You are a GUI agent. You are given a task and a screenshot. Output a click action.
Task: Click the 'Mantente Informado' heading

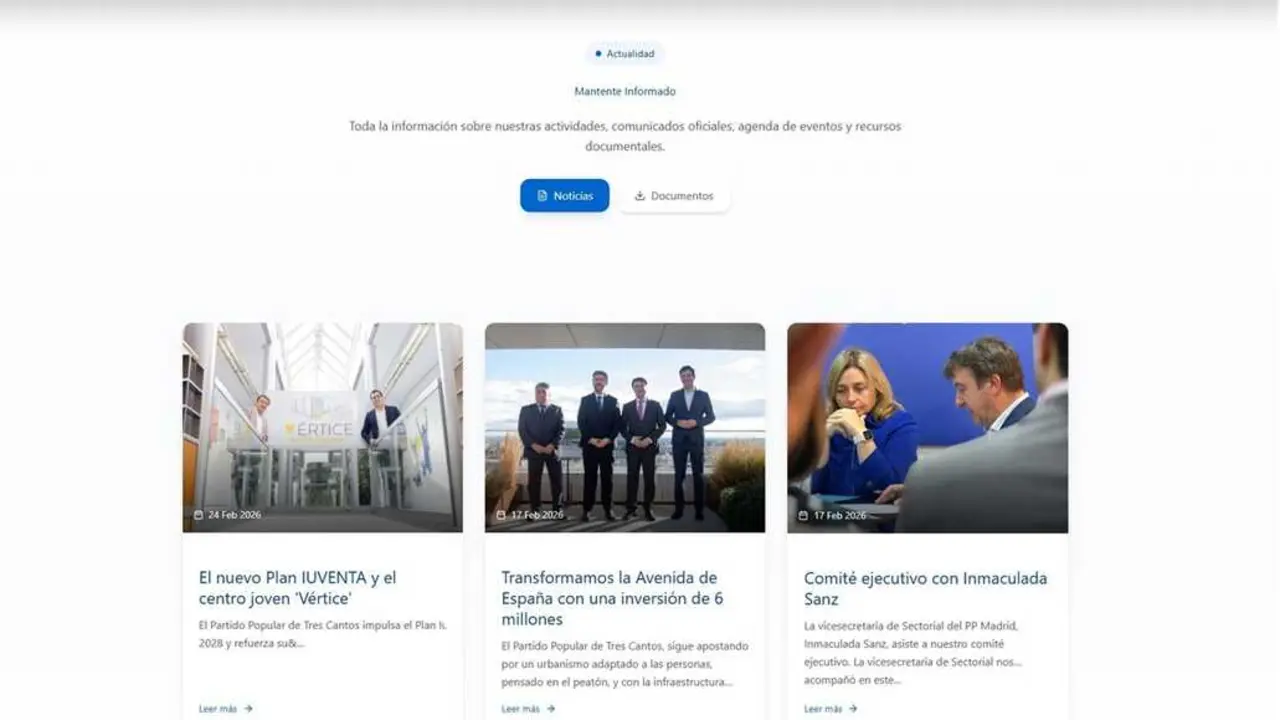tap(625, 91)
